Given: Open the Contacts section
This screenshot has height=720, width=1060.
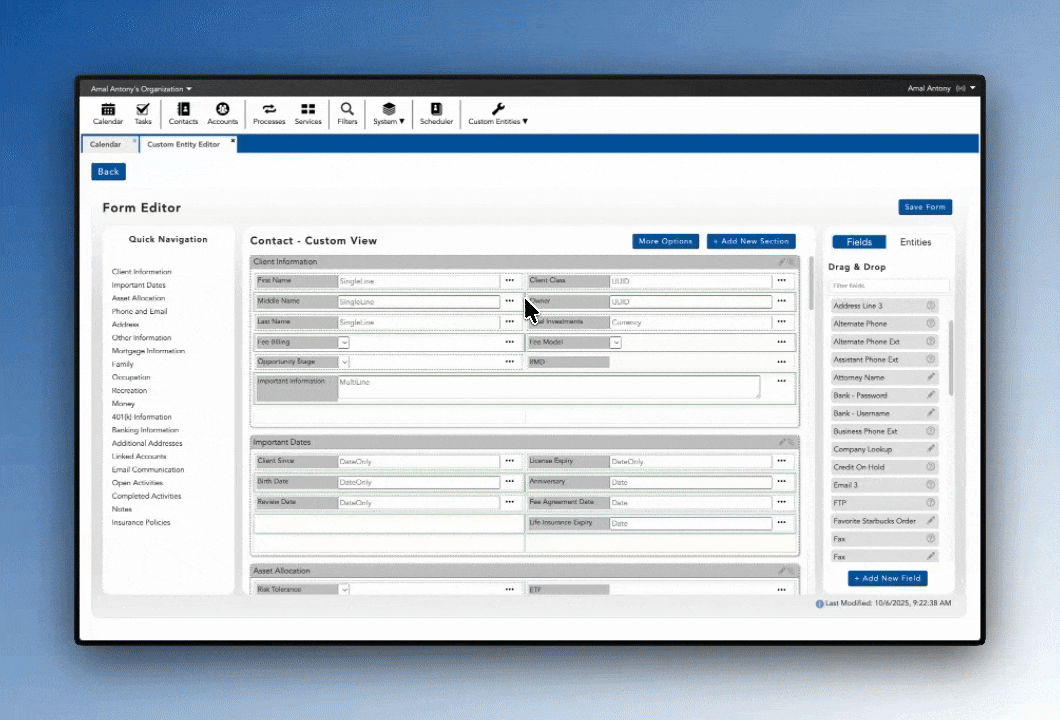Looking at the screenshot, I should [183, 112].
